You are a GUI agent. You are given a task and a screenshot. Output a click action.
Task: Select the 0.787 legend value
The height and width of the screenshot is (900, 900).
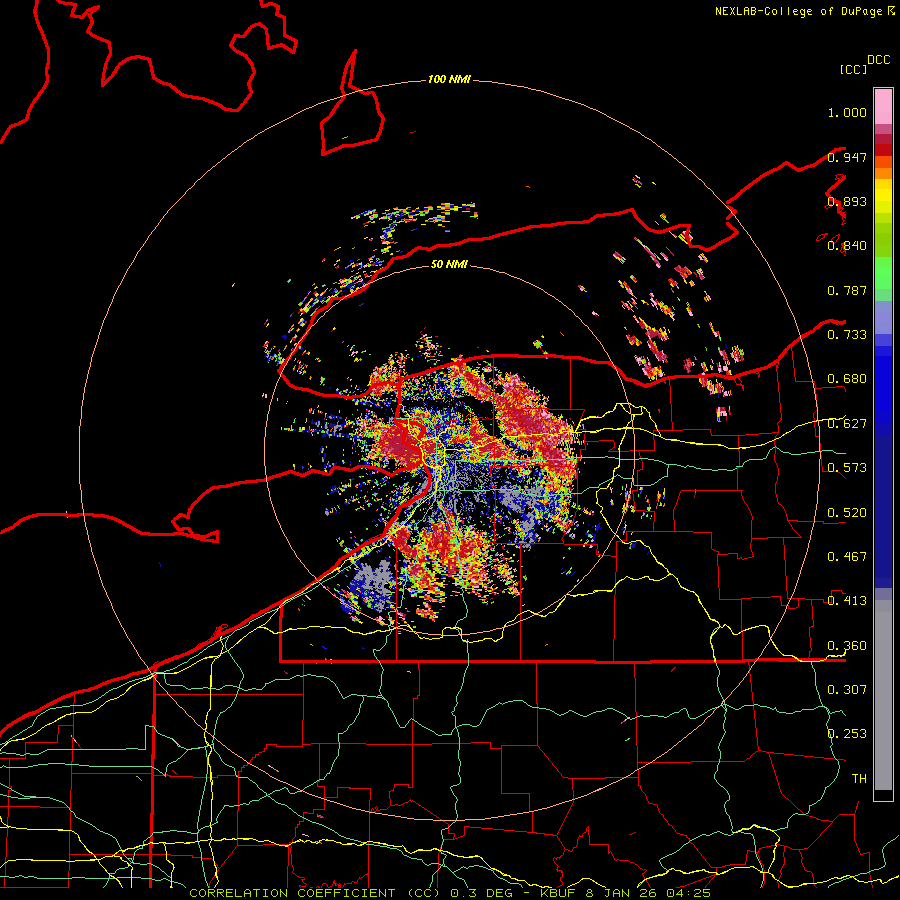click(847, 290)
